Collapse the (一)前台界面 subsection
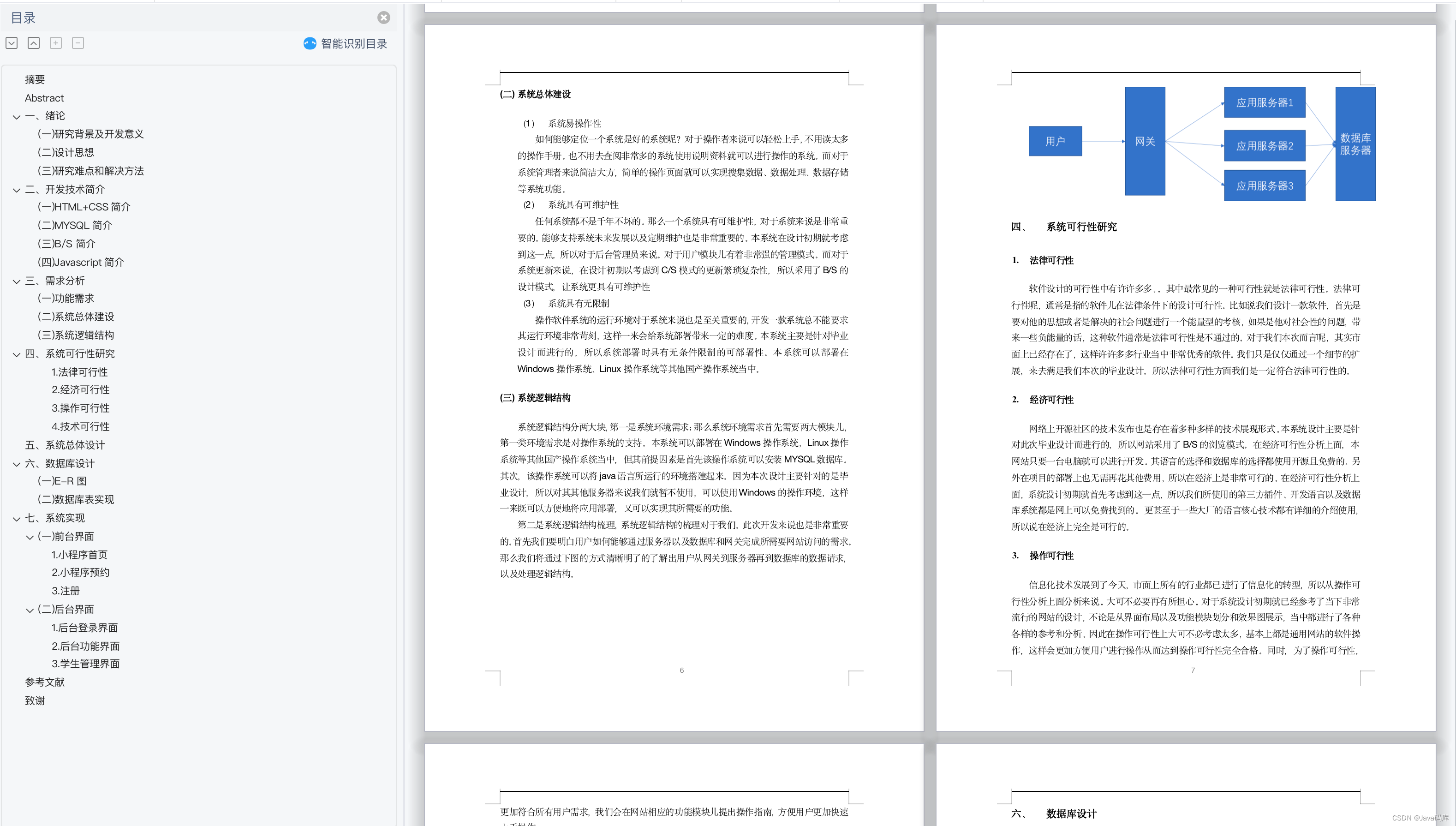The image size is (1456, 826). tap(30, 537)
